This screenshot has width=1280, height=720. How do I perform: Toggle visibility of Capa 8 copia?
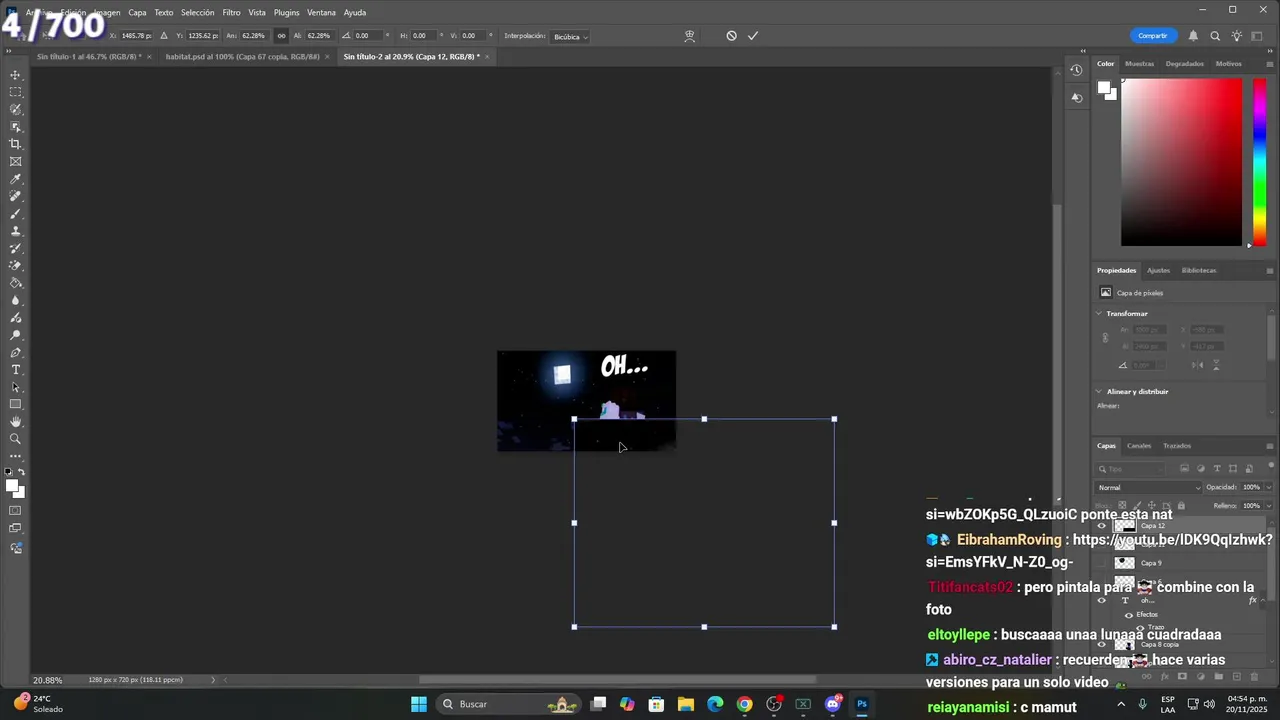(1102, 645)
